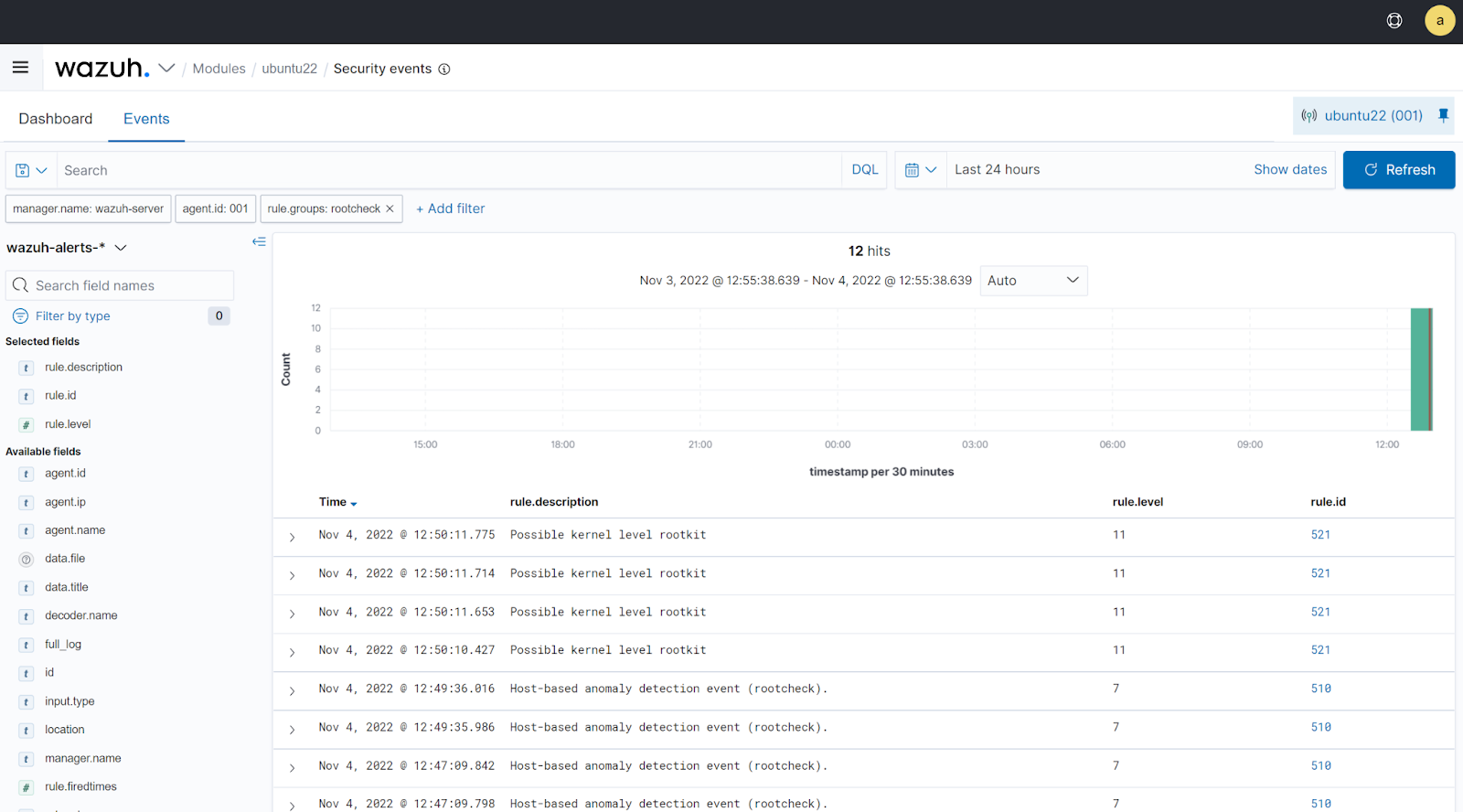Open Filter by type options
The width and height of the screenshot is (1463, 812).
(x=72, y=316)
